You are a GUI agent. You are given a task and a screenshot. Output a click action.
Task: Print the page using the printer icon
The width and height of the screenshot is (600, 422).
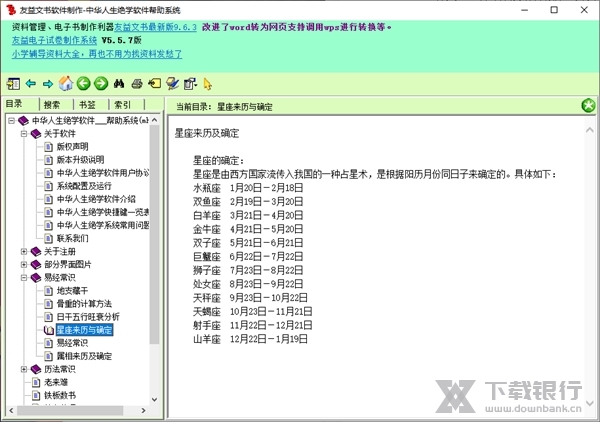pyautogui.click(x=137, y=83)
